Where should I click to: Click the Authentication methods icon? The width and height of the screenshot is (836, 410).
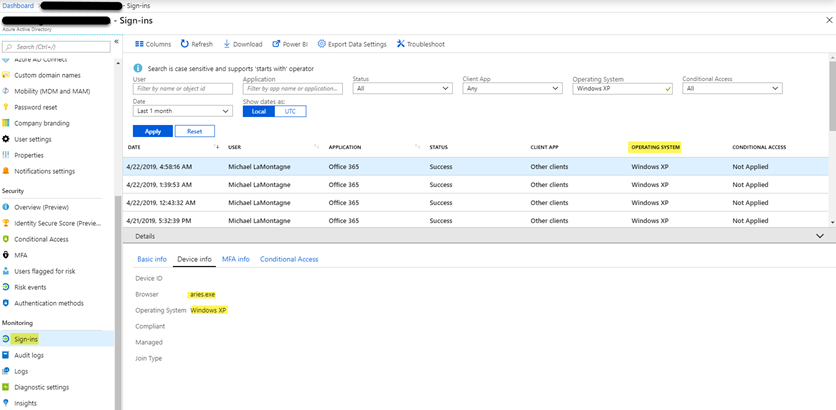(x=6, y=303)
